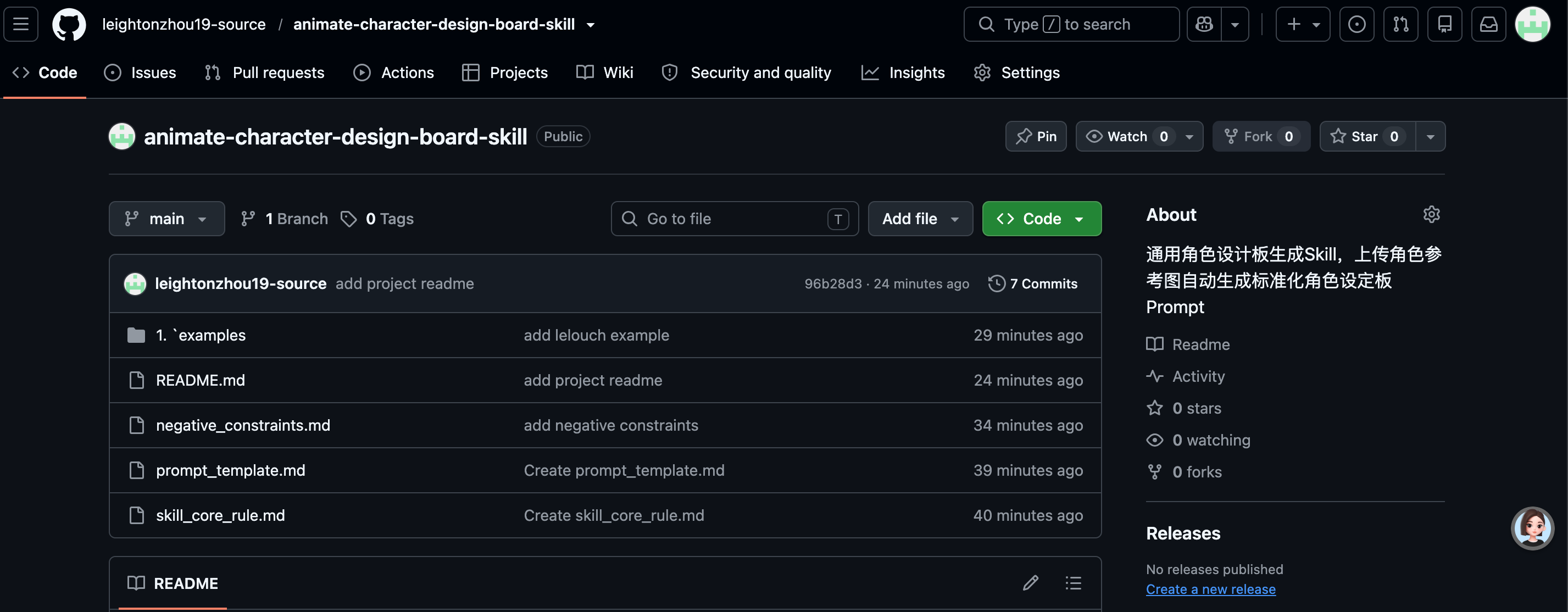Fork the repository
The width and height of the screenshot is (1568, 612).
tap(1261, 136)
